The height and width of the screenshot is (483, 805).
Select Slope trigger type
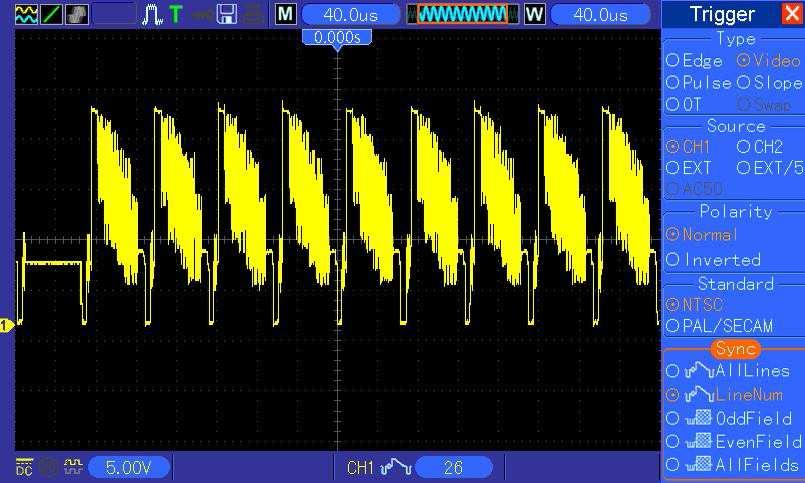click(x=770, y=82)
